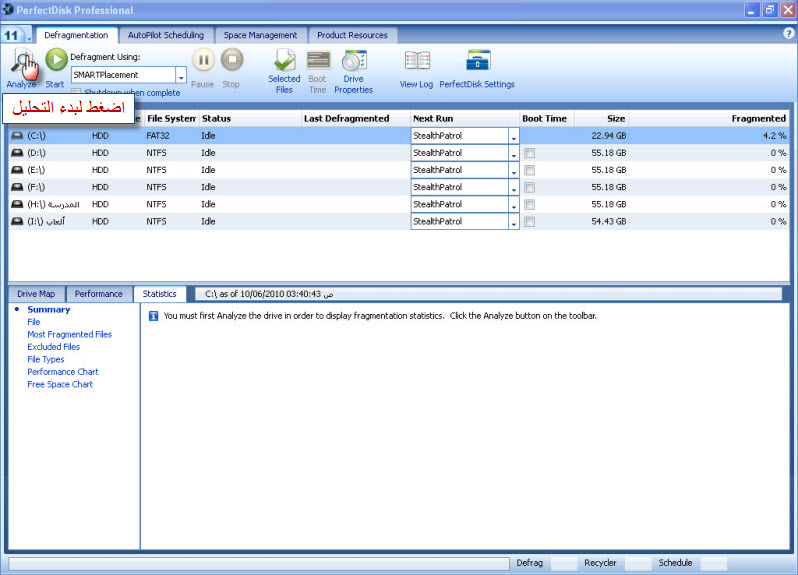Viewport: 798px width, 575px height.
Task: Switch to AutoPilot Scheduling tab
Action: [166, 35]
